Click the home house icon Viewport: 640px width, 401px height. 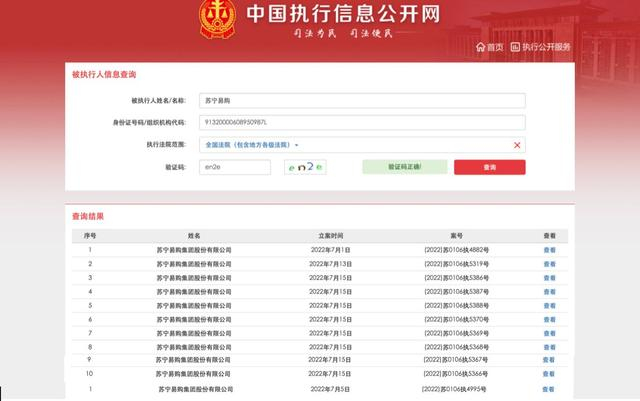tap(480, 47)
